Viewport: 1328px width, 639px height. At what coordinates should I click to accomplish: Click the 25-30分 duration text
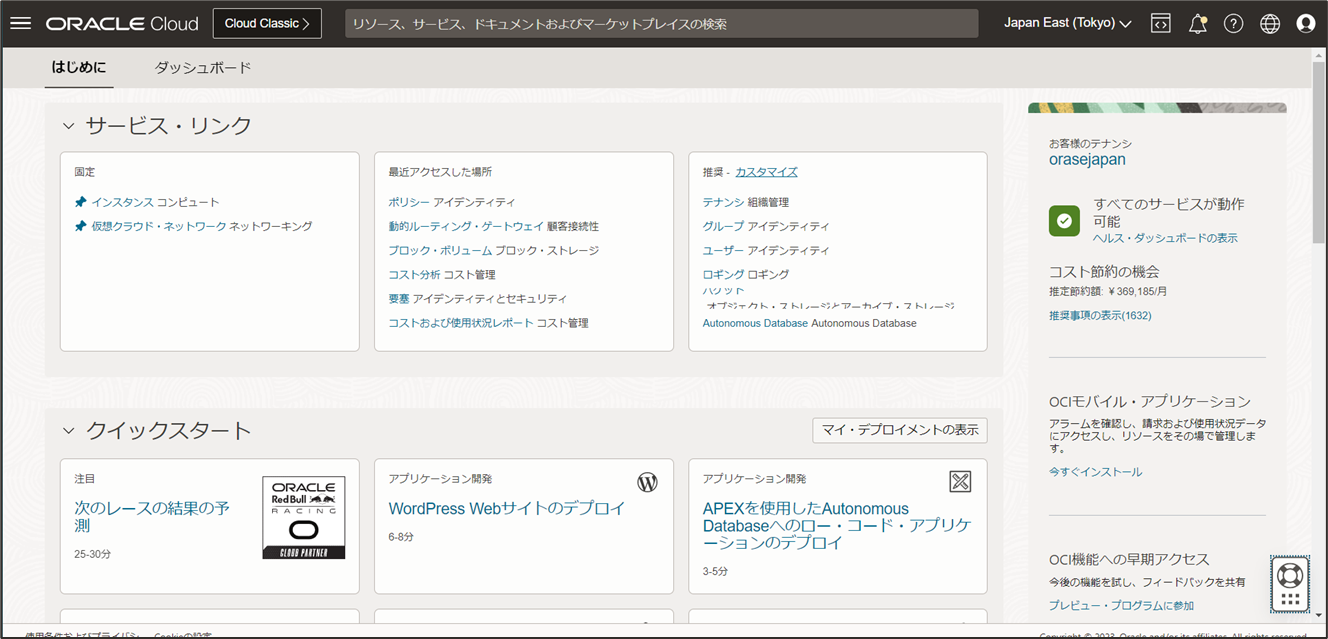tap(92, 553)
